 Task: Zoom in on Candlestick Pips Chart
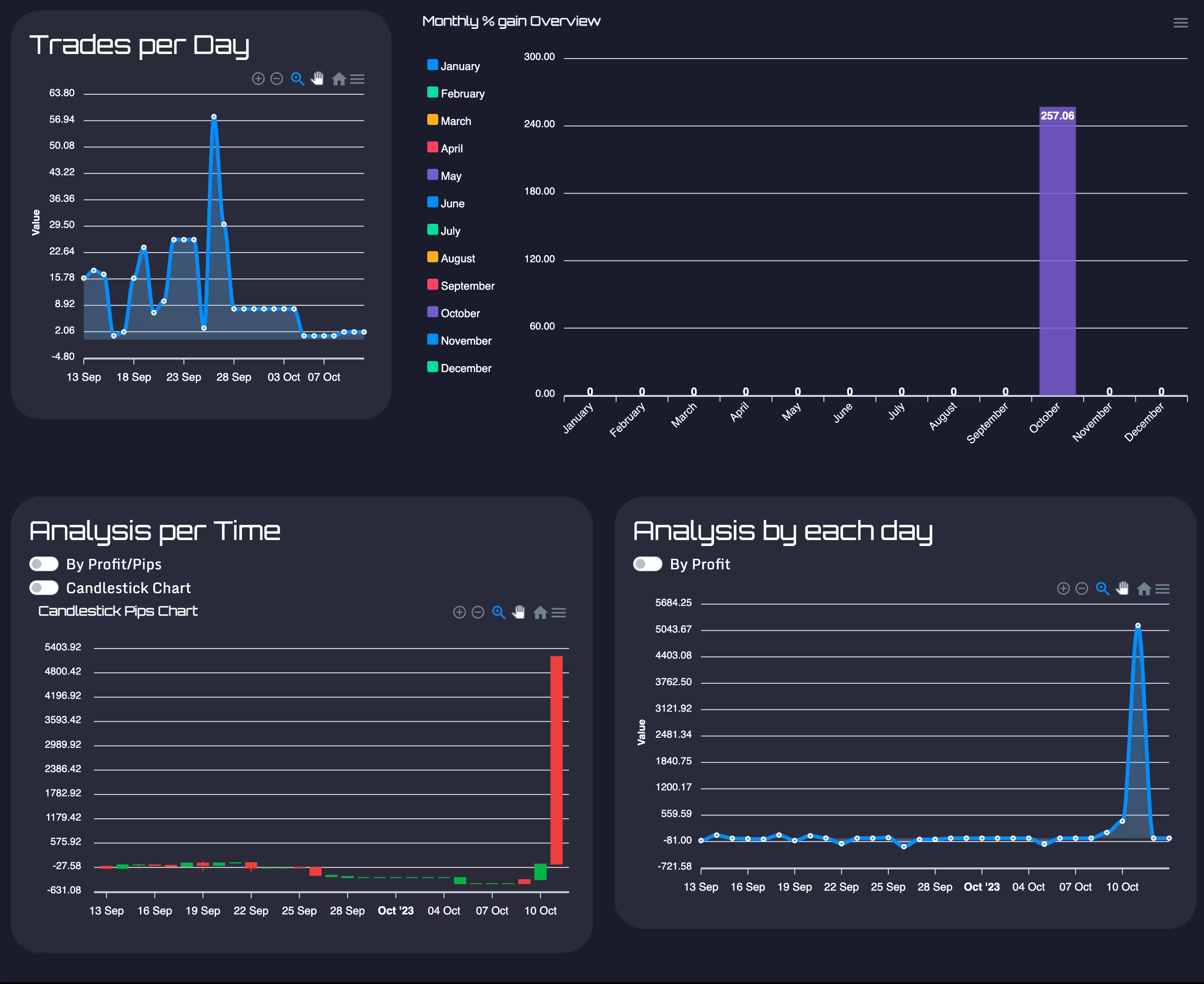click(x=459, y=612)
